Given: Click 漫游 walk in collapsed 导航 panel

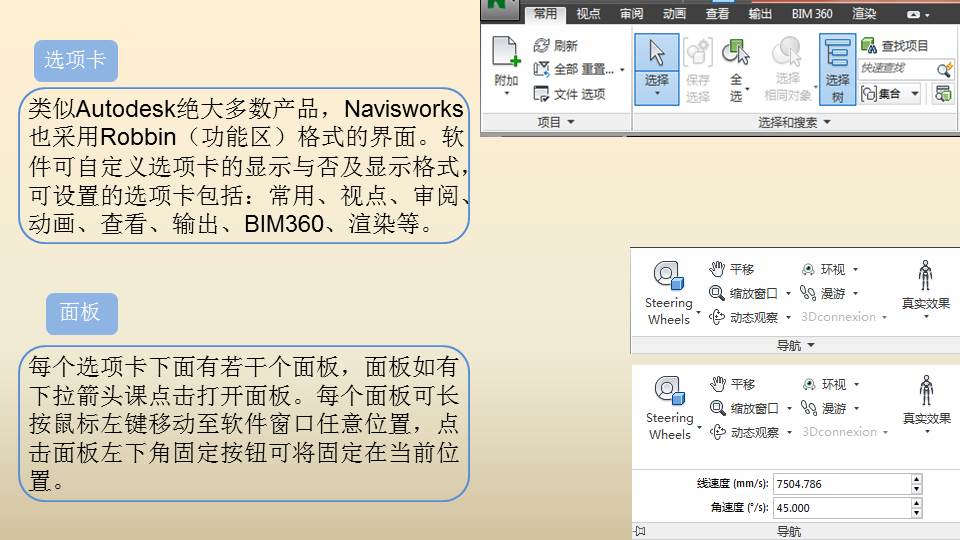Looking at the screenshot, I should 823,293.
